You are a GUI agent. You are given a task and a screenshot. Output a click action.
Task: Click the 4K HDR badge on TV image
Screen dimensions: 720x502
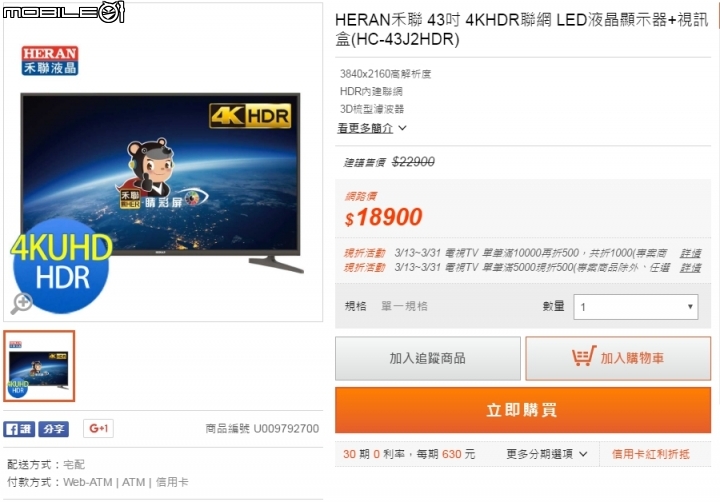point(250,116)
